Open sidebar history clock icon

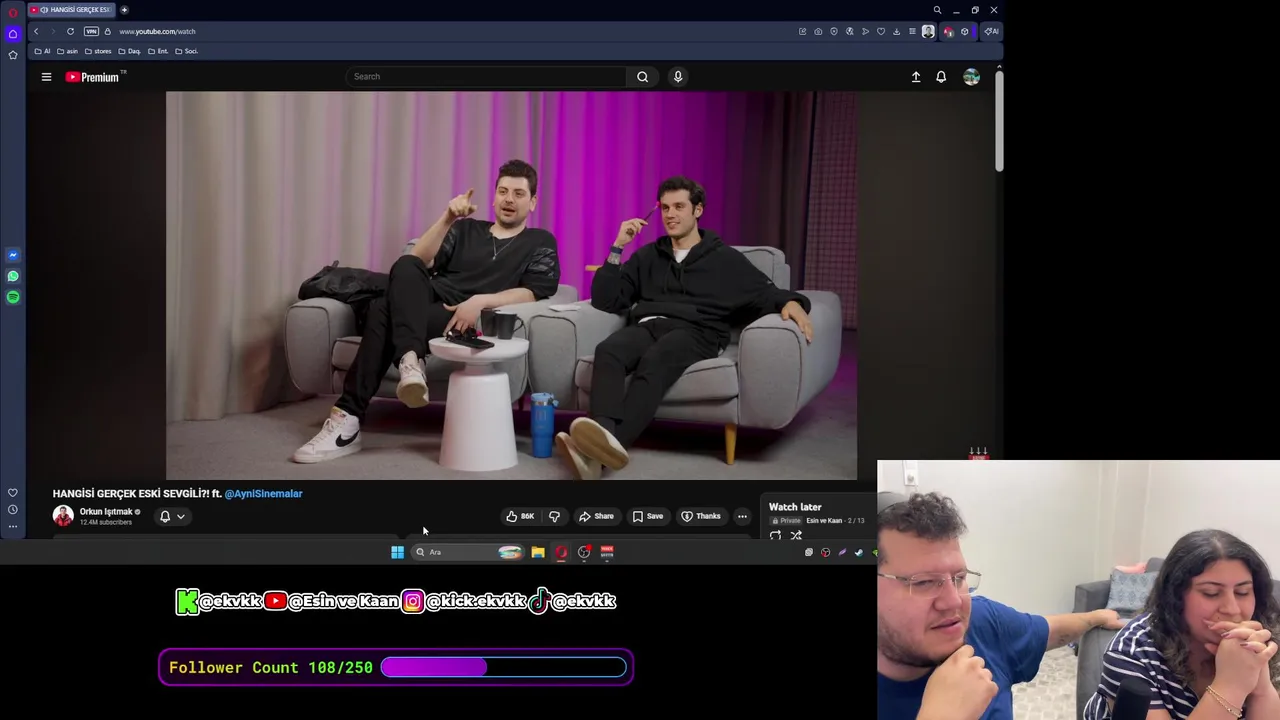click(x=13, y=509)
